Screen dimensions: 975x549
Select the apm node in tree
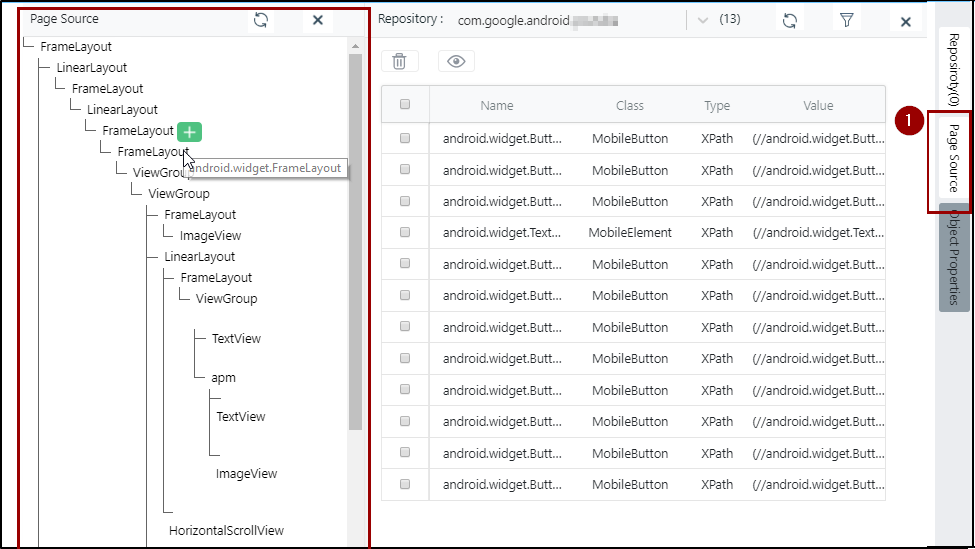(x=223, y=378)
